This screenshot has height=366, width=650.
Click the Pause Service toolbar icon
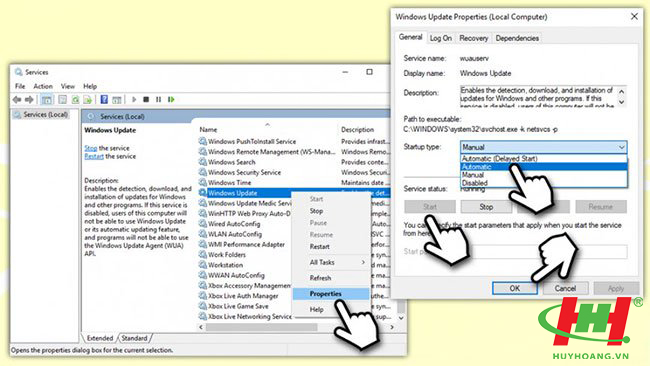pyautogui.click(x=158, y=99)
